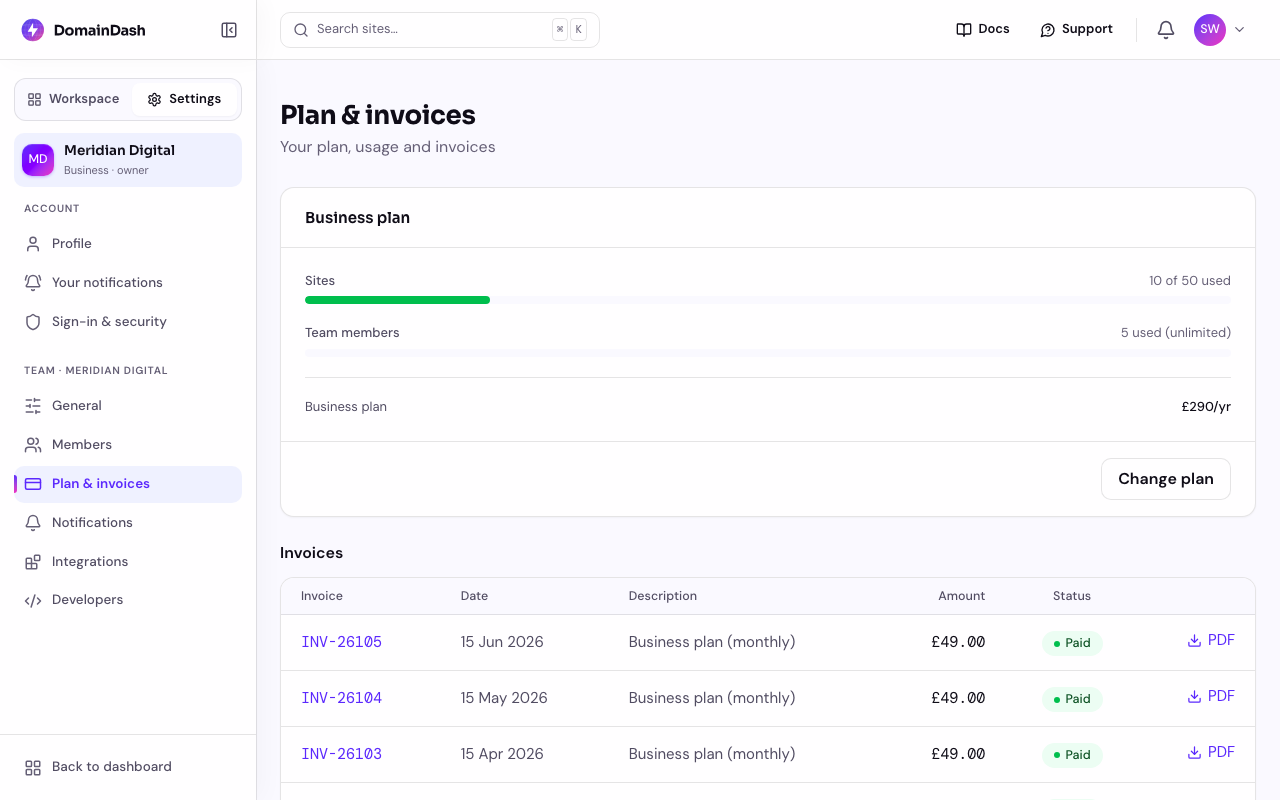This screenshot has width=1280, height=800.
Task: Click the Change plan button
Action: pyautogui.click(x=1166, y=479)
